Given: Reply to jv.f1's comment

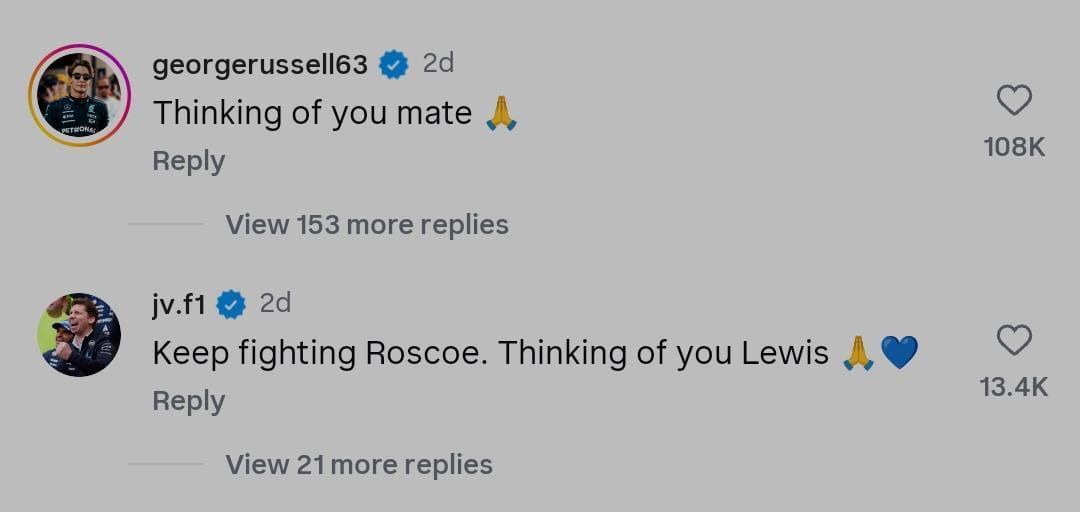Looking at the screenshot, I should click(x=188, y=401).
